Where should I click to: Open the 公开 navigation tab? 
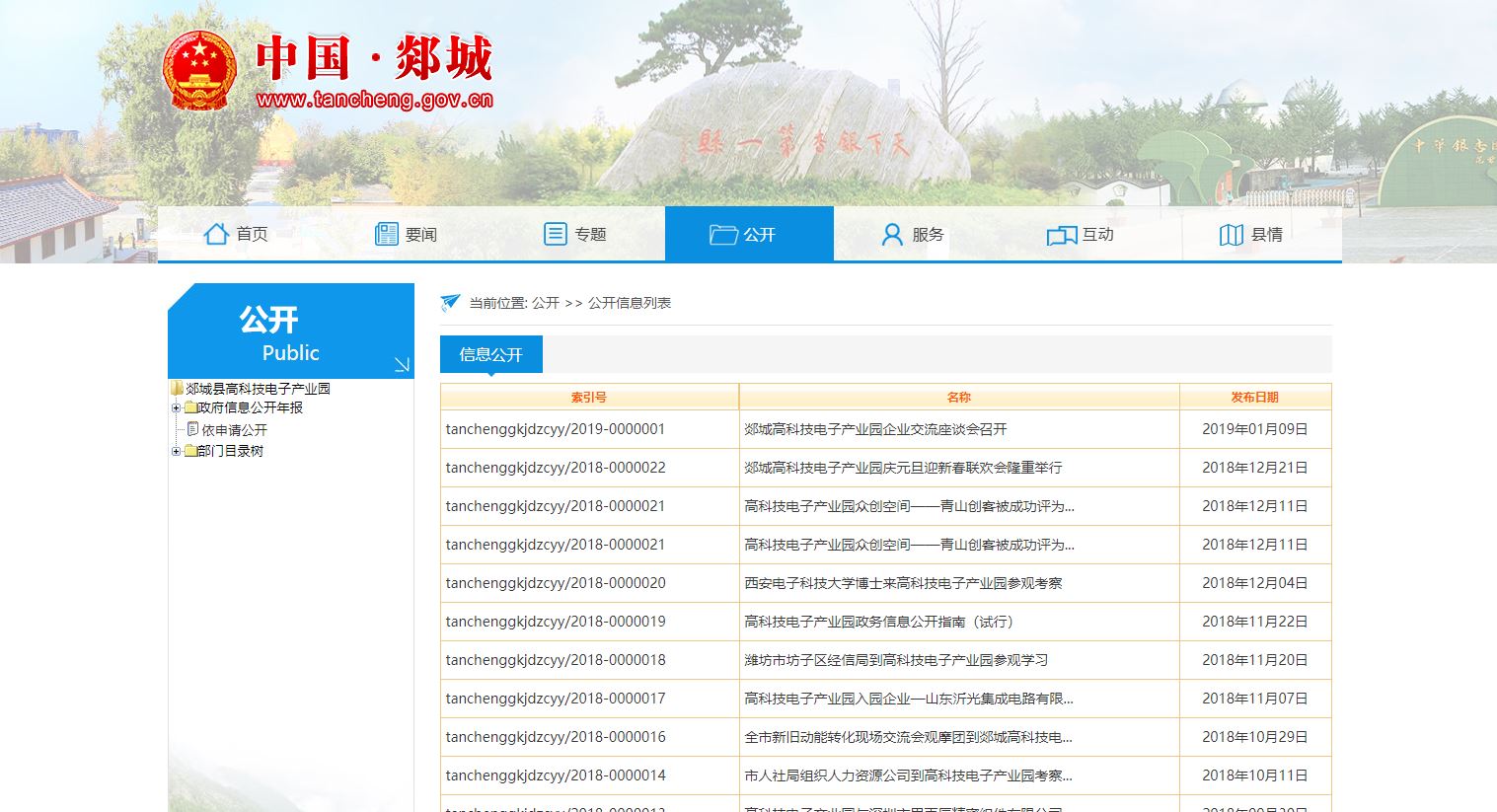tap(749, 234)
